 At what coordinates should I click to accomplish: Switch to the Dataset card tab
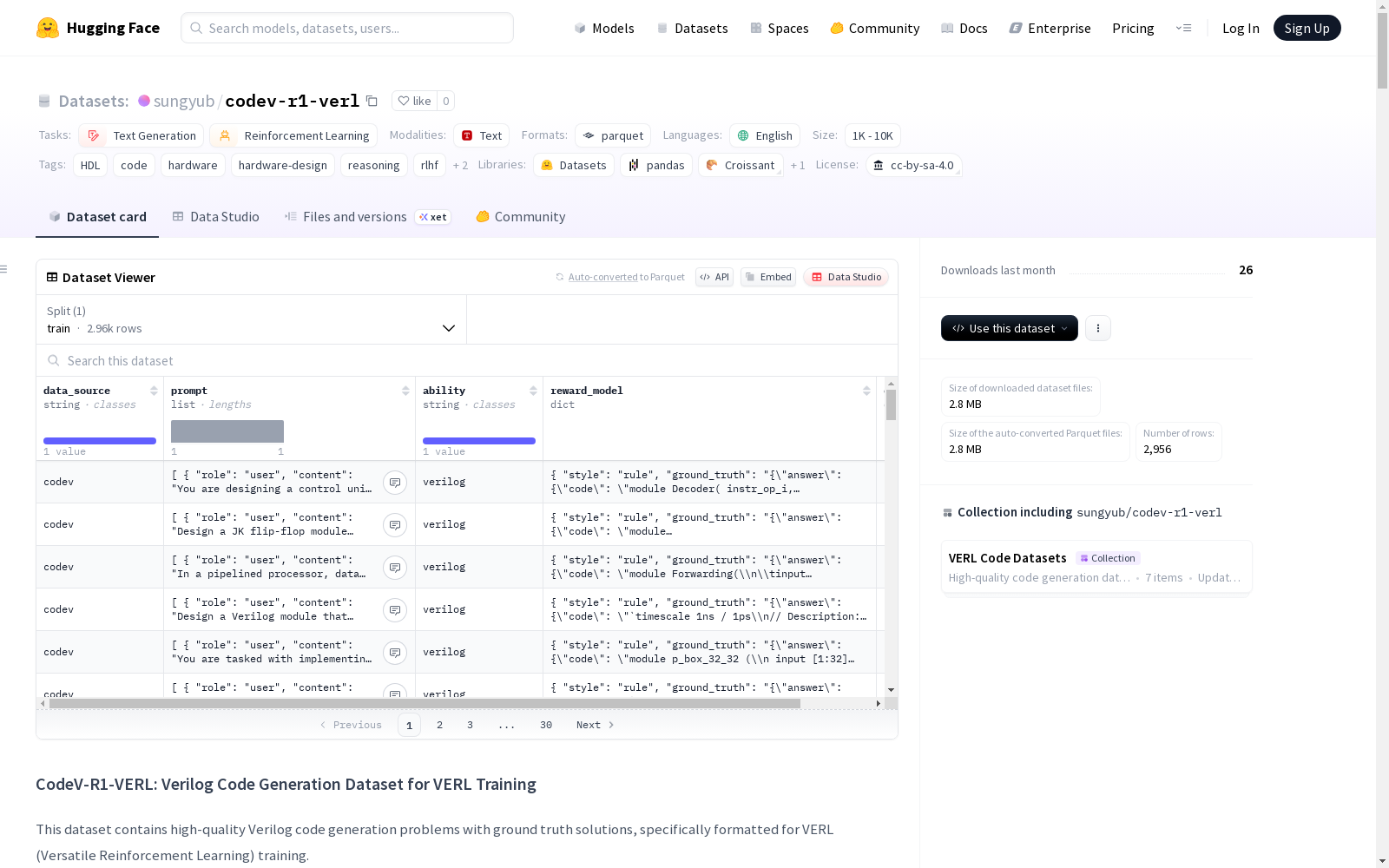(97, 217)
